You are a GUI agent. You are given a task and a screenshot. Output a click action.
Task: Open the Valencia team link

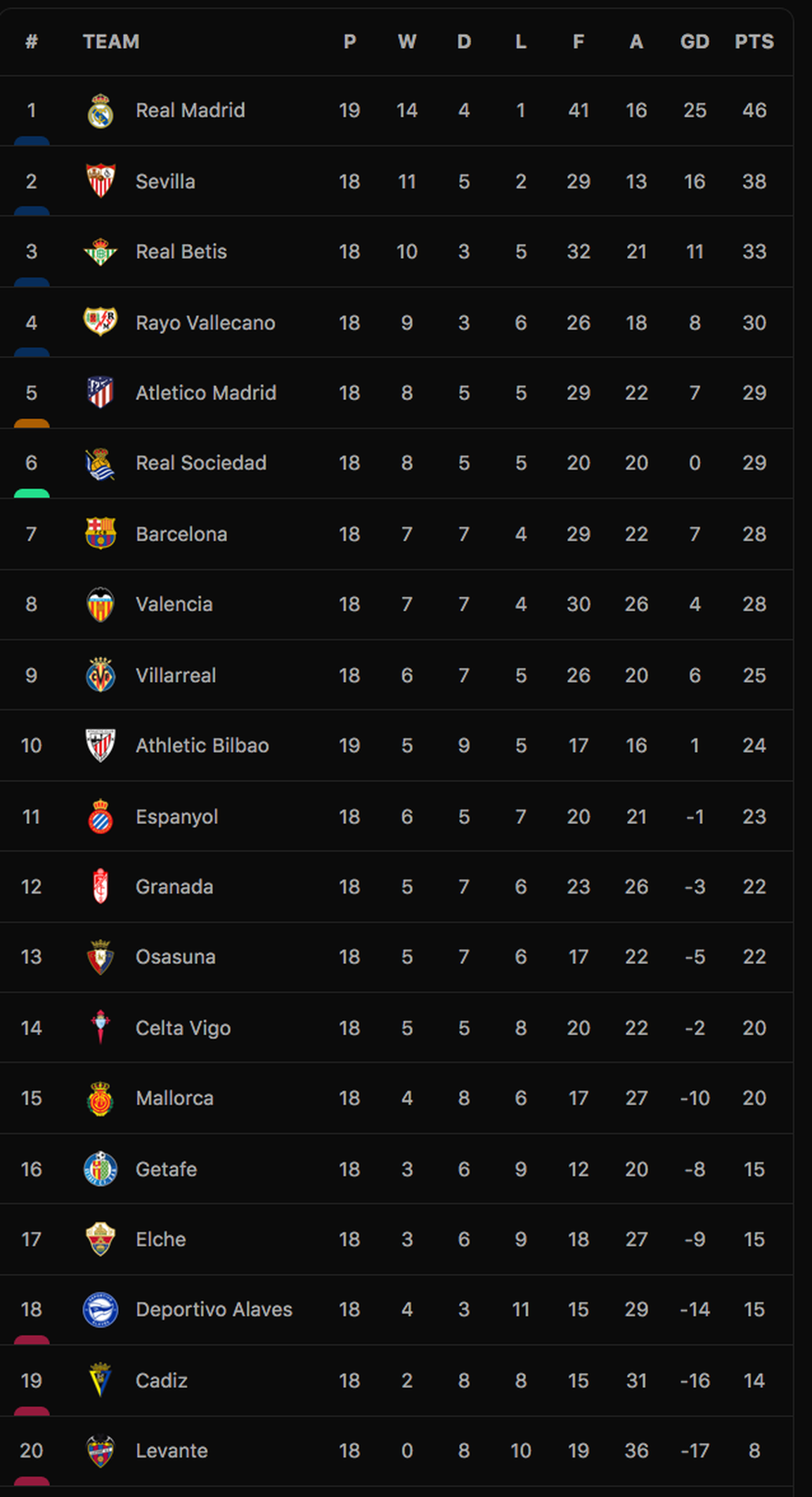(x=174, y=604)
